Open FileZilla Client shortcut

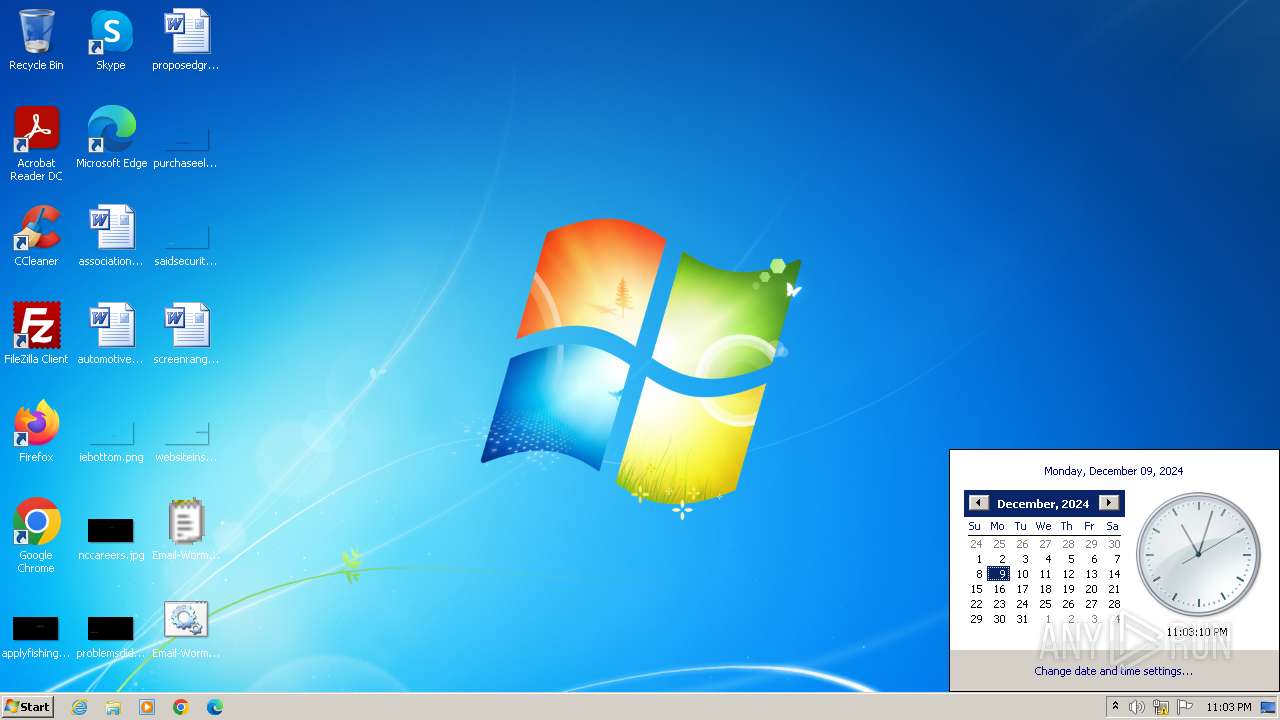coord(36,334)
